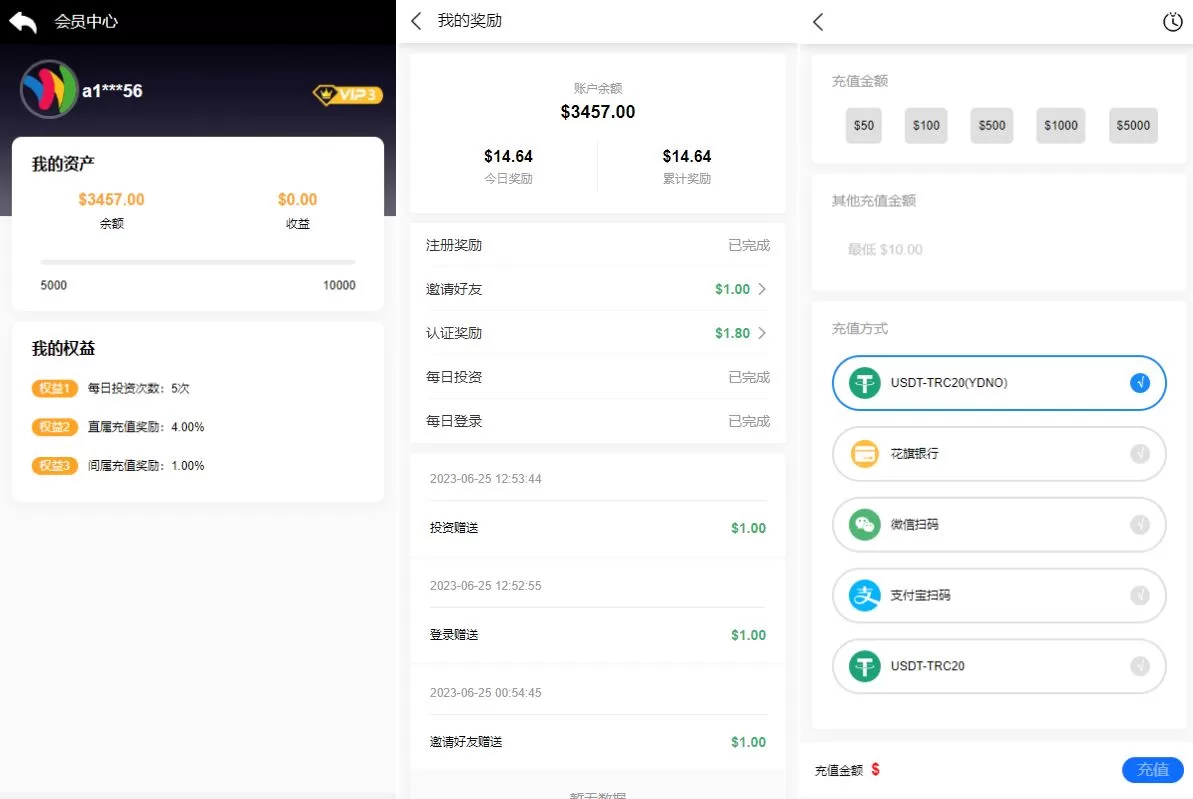Open recharge history clock icon
The image size is (1193, 799).
tap(1172, 22)
